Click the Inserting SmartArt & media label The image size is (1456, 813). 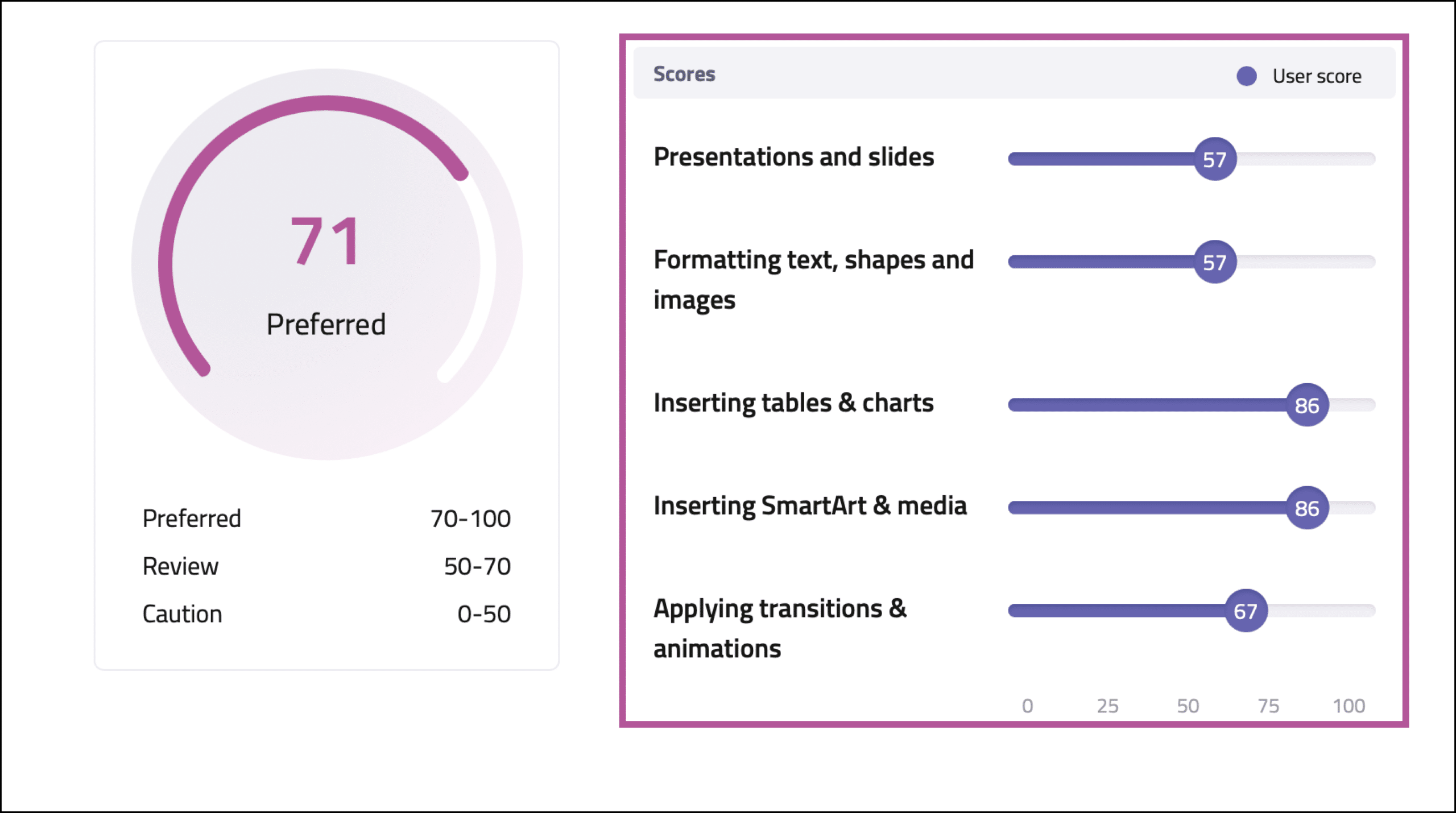click(x=810, y=506)
